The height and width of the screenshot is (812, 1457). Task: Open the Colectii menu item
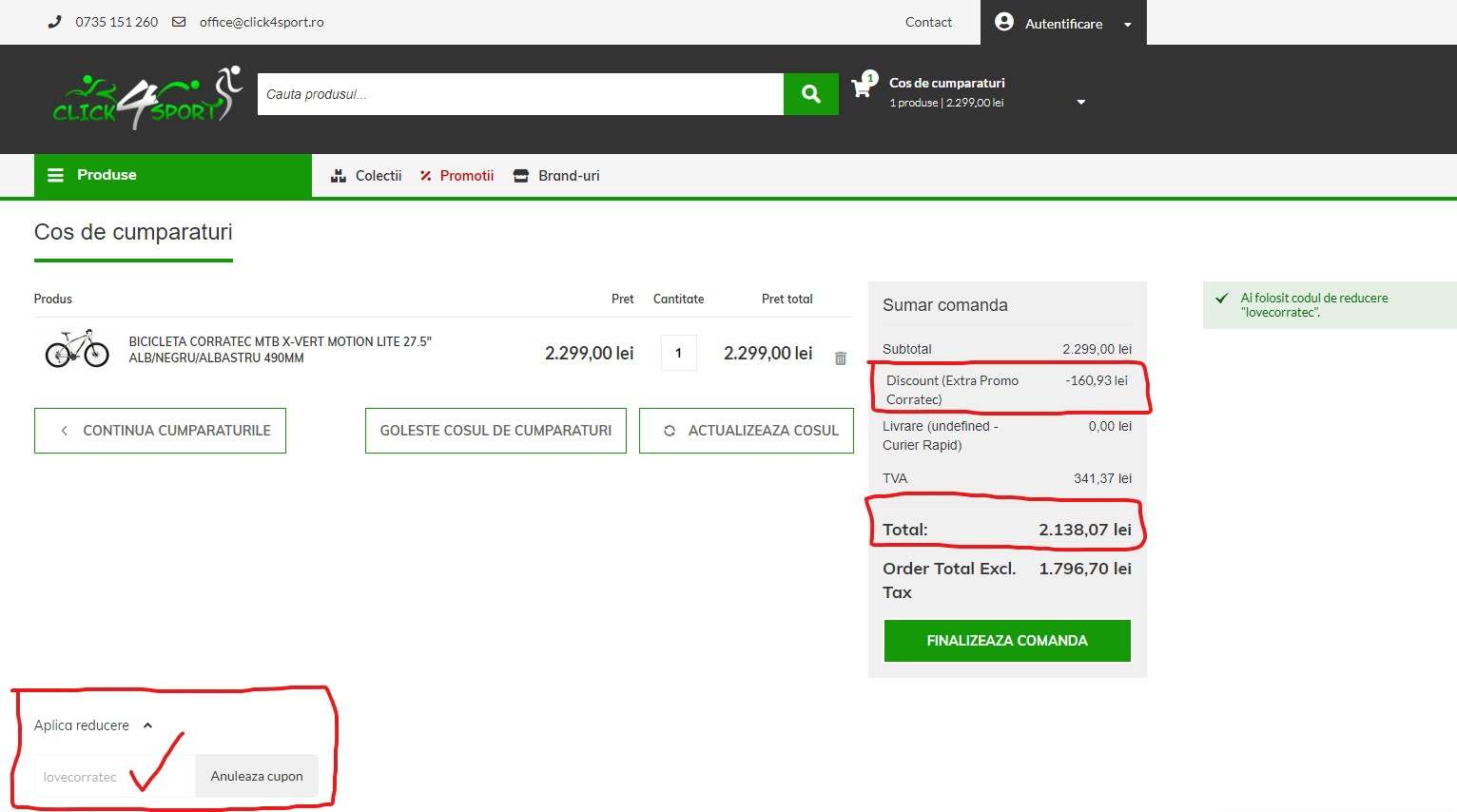coord(379,176)
